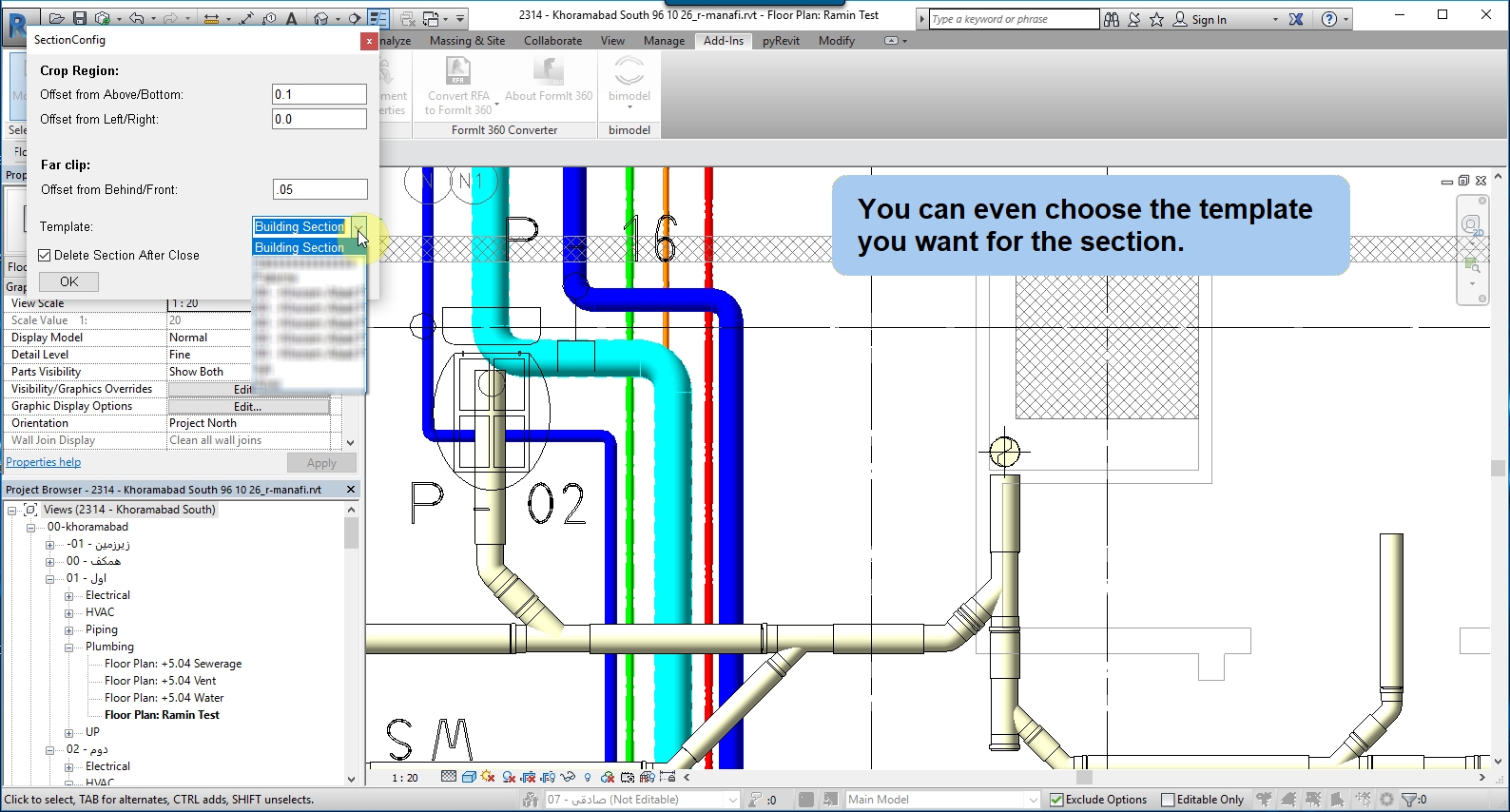Open a file from the Quick Access Toolbar

point(57,18)
